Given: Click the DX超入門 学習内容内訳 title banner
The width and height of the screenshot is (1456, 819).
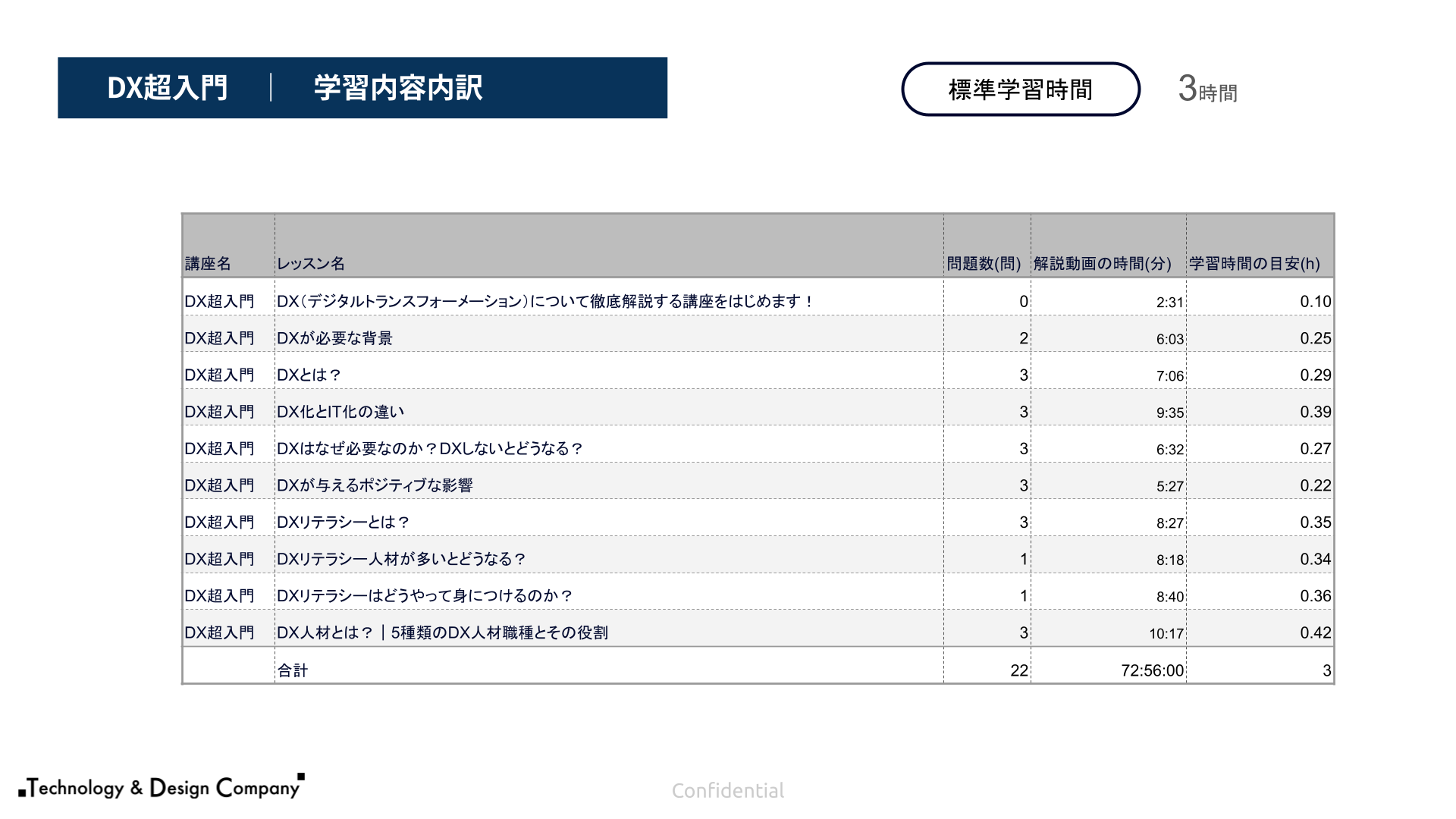Looking at the screenshot, I should pyautogui.click(x=362, y=87).
